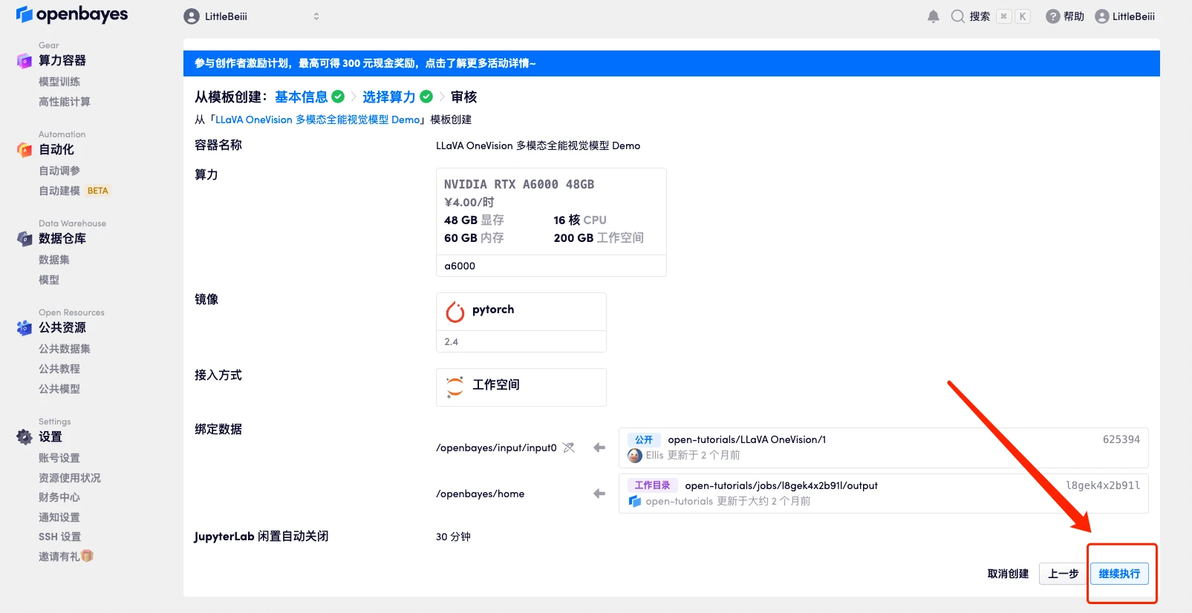Click the green check next to 选择算力
The height and width of the screenshot is (613, 1192).
point(426,97)
